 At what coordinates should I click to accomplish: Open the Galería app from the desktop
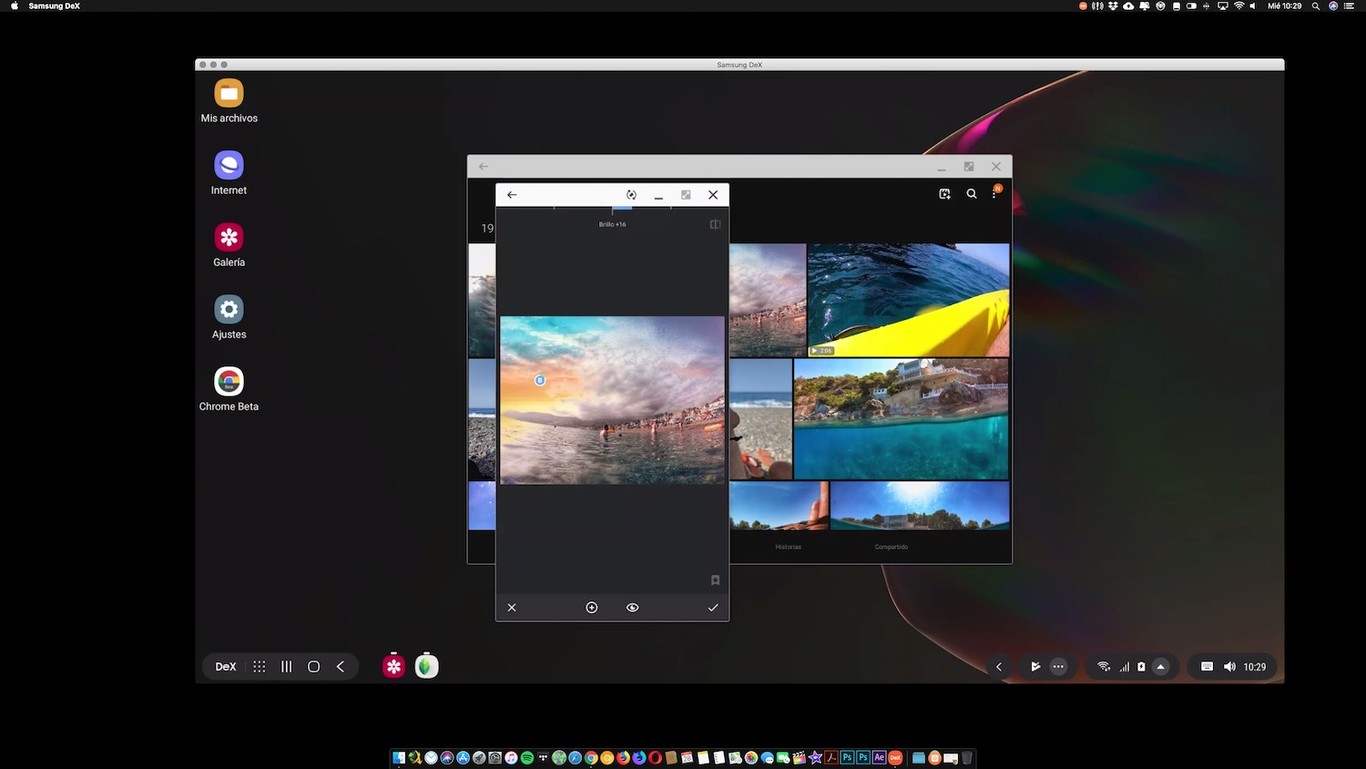(x=229, y=237)
